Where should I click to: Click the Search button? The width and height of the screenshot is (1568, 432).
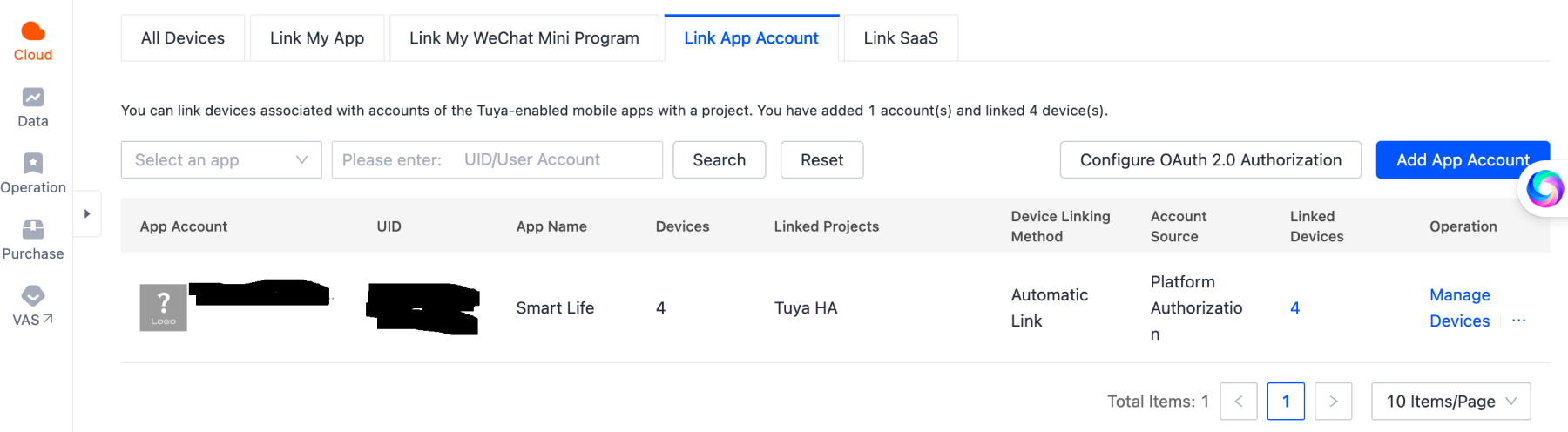point(720,160)
